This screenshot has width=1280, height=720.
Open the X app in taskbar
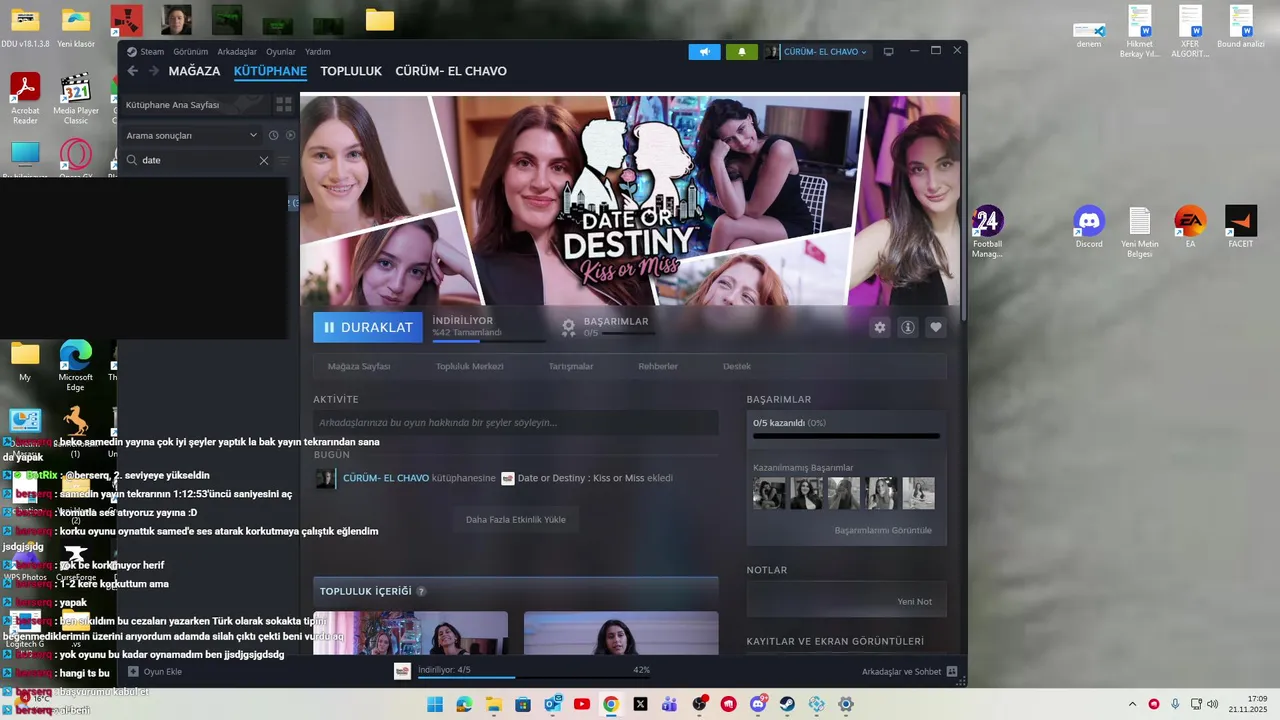(x=641, y=704)
